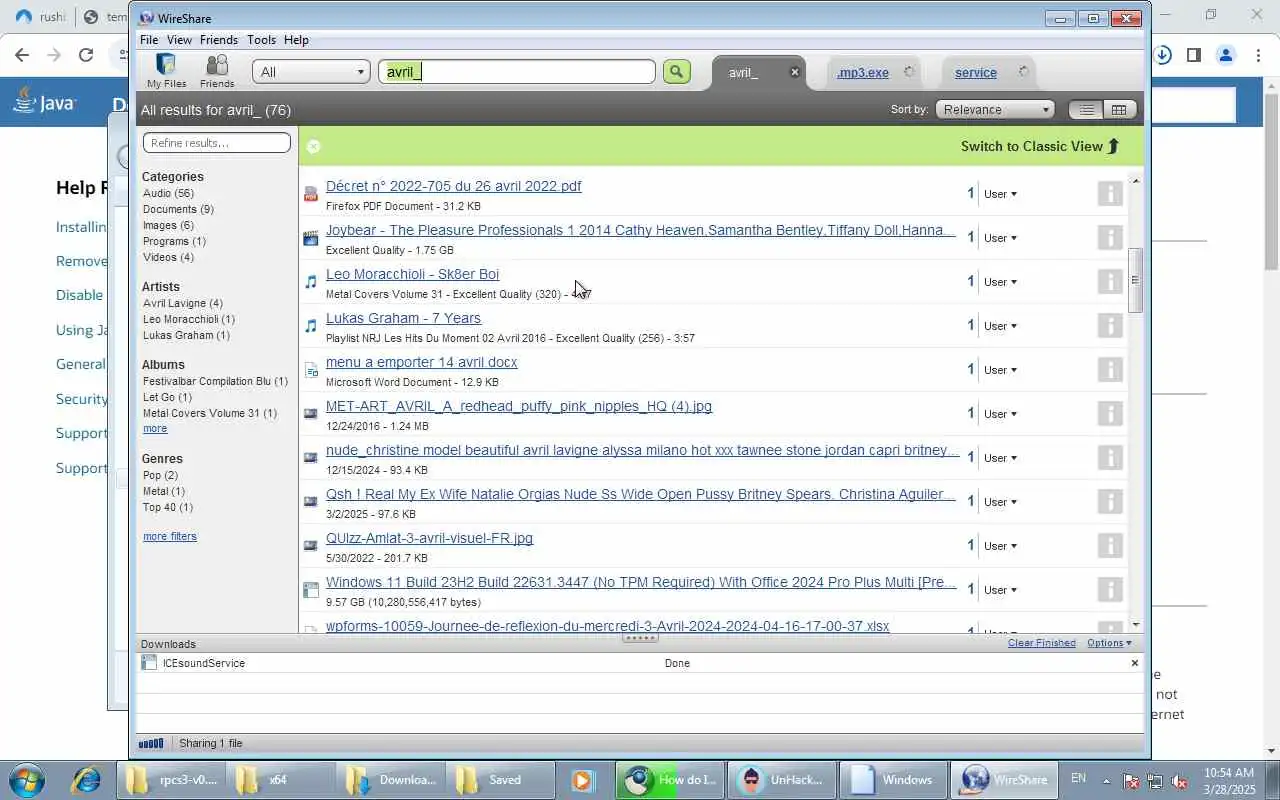This screenshot has height=800, width=1280.
Task: Open User dropdown for Leo Moracchioli
Action: [x=1000, y=282]
